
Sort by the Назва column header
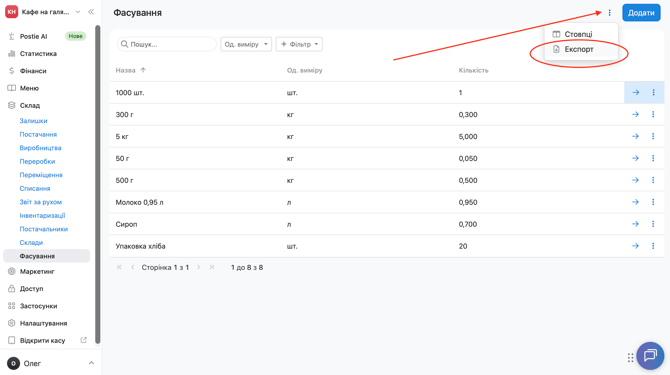coord(130,70)
